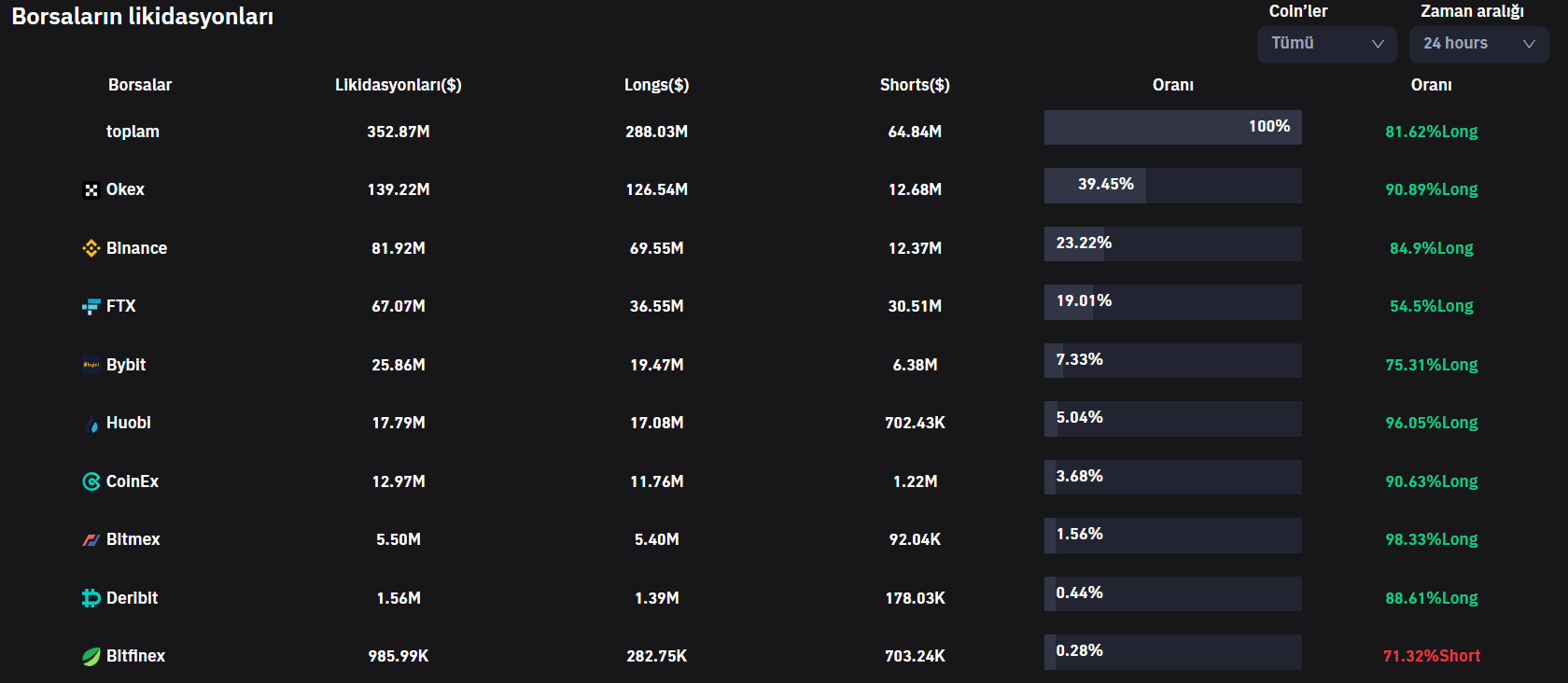Click the Bitmex logo icon
The image size is (1568, 683).
click(x=91, y=539)
